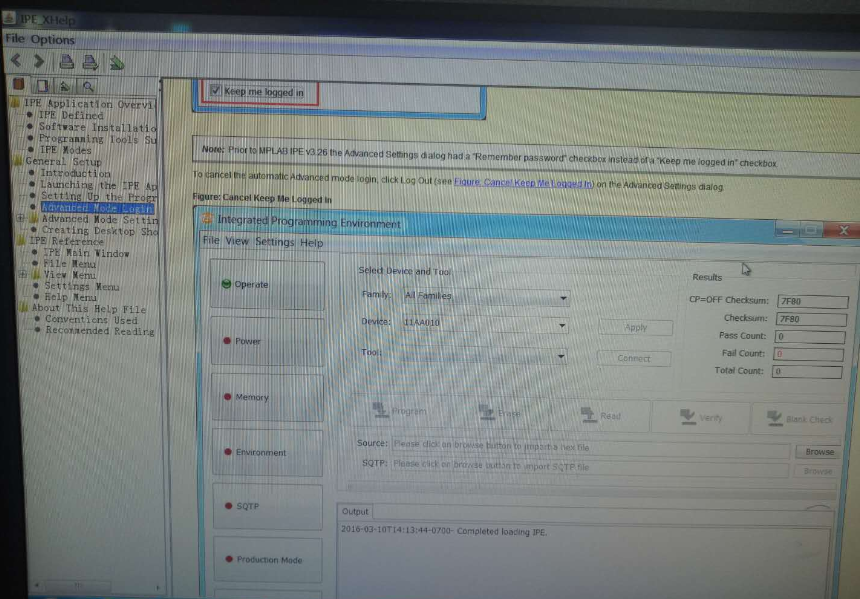Click the Program icon button in the figure
Image resolution: width=860 pixels, height=599 pixels.
399,411
